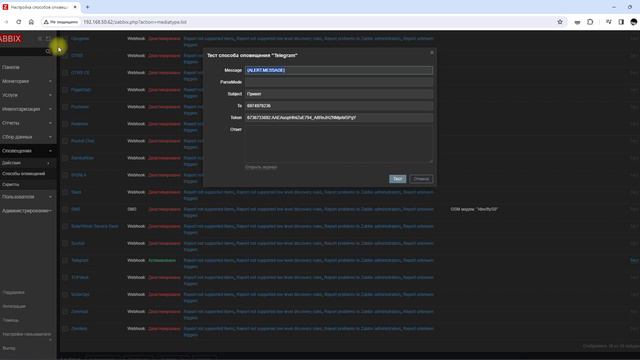The image size is (640, 360).
Task: Click Активировано status in the Telegram row
Action: (162, 260)
